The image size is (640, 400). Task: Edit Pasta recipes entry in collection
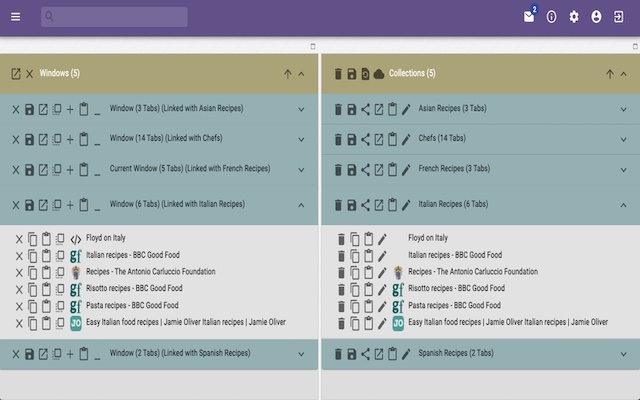[382, 307]
